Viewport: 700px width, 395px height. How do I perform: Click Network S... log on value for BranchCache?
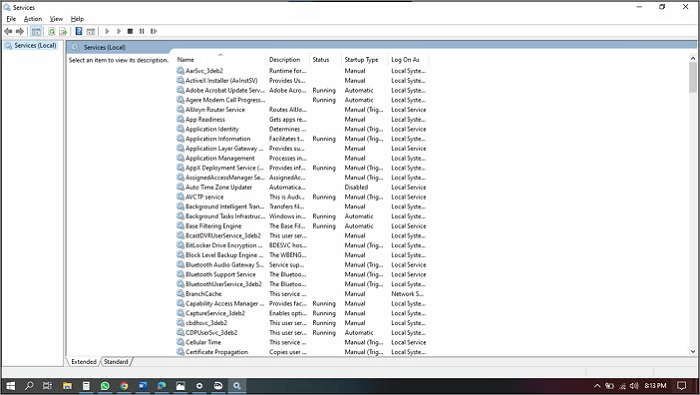[408, 294]
